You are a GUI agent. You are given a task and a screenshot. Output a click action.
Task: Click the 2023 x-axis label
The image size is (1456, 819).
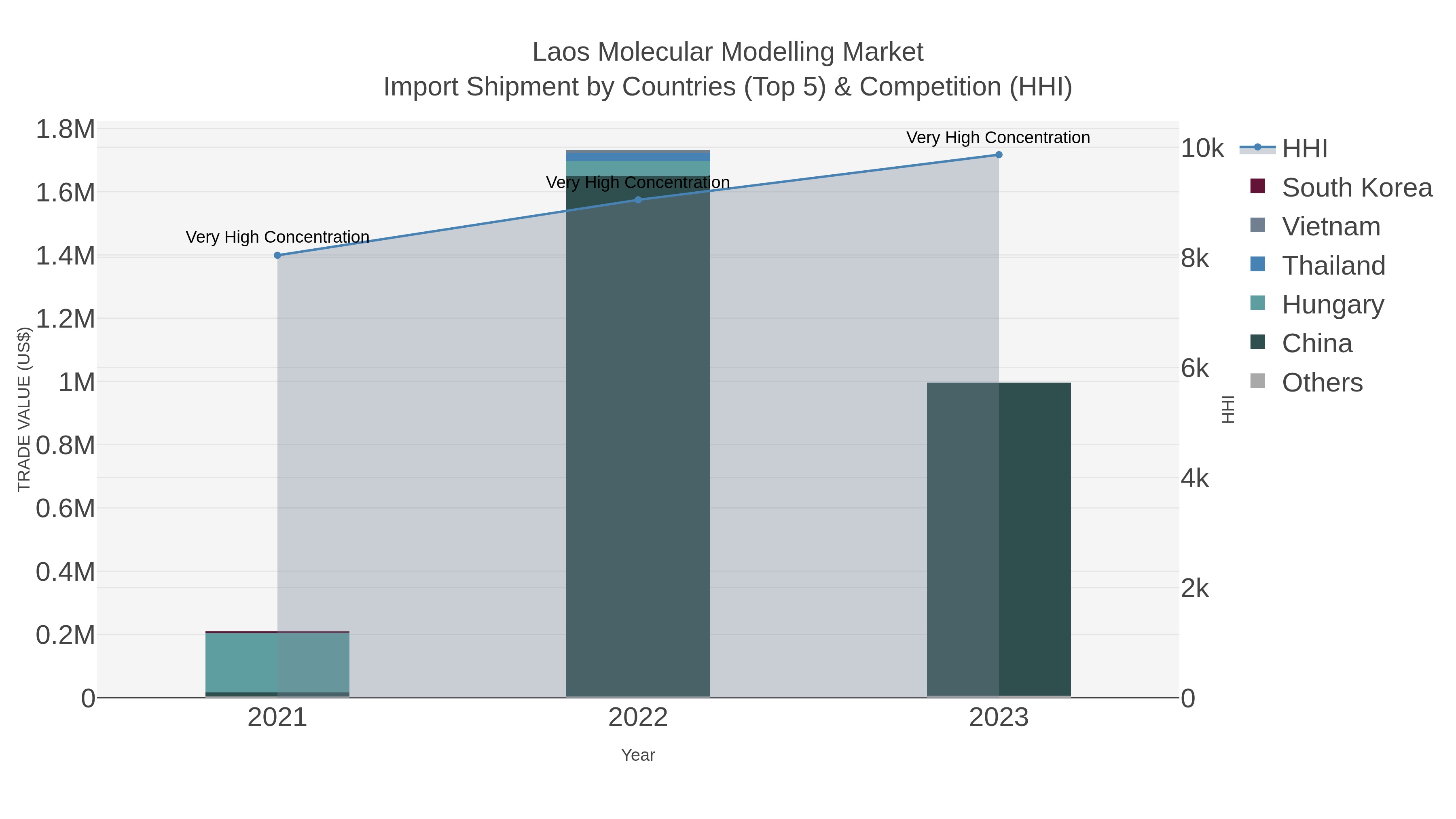pyautogui.click(x=999, y=718)
